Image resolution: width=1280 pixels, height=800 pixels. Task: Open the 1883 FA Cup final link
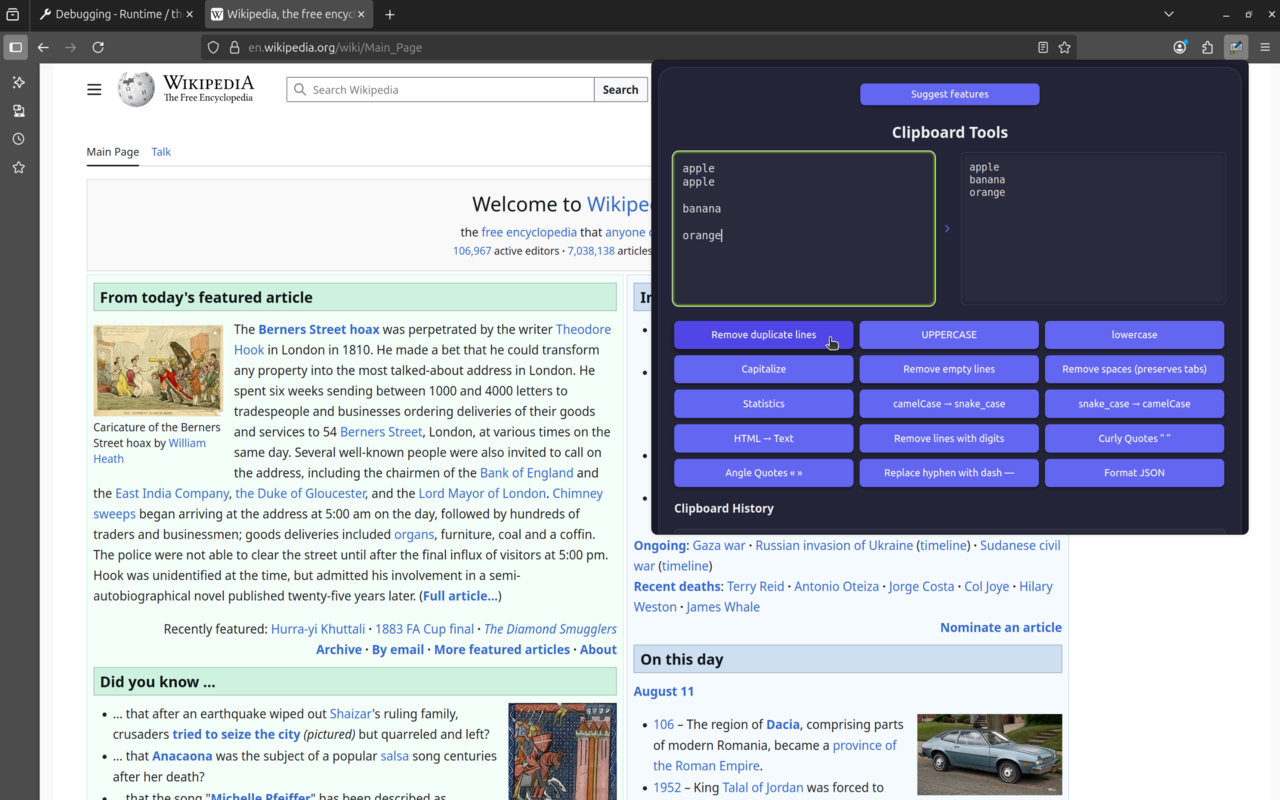pos(424,629)
